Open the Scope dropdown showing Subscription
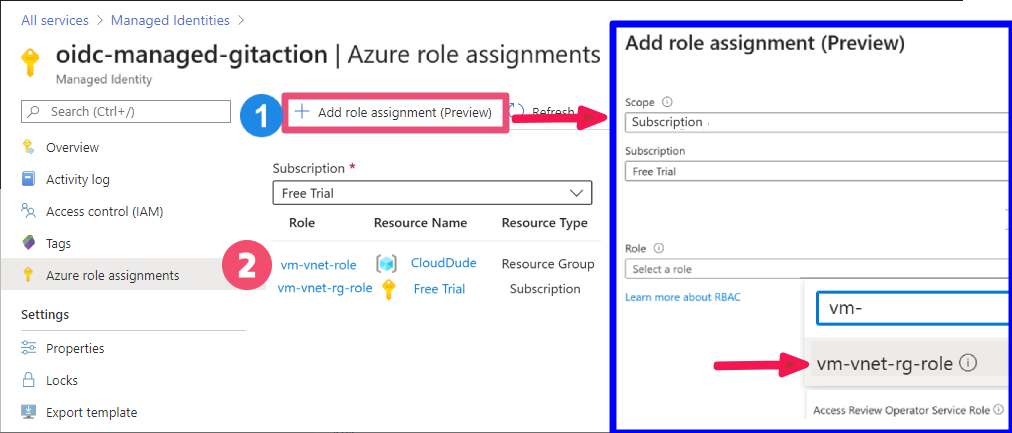 (816, 122)
